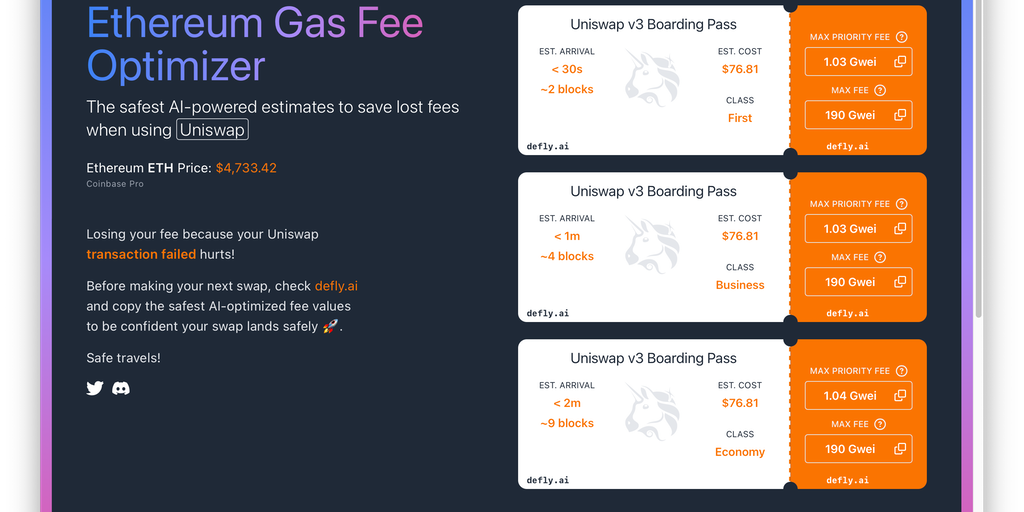Screen dimensions: 1024x512
Task: Copy max priority fee on First class pass
Action: pyautogui.click(x=900, y=62)
